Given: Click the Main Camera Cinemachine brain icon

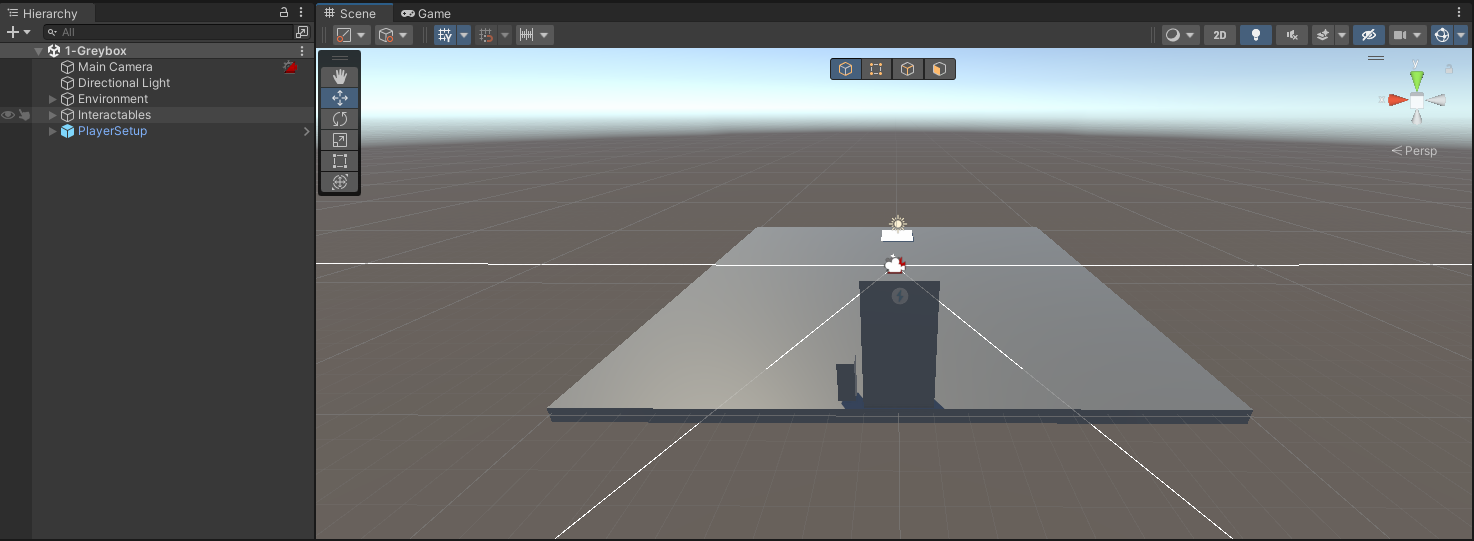Looking at the screenshot, I should 290,67.
